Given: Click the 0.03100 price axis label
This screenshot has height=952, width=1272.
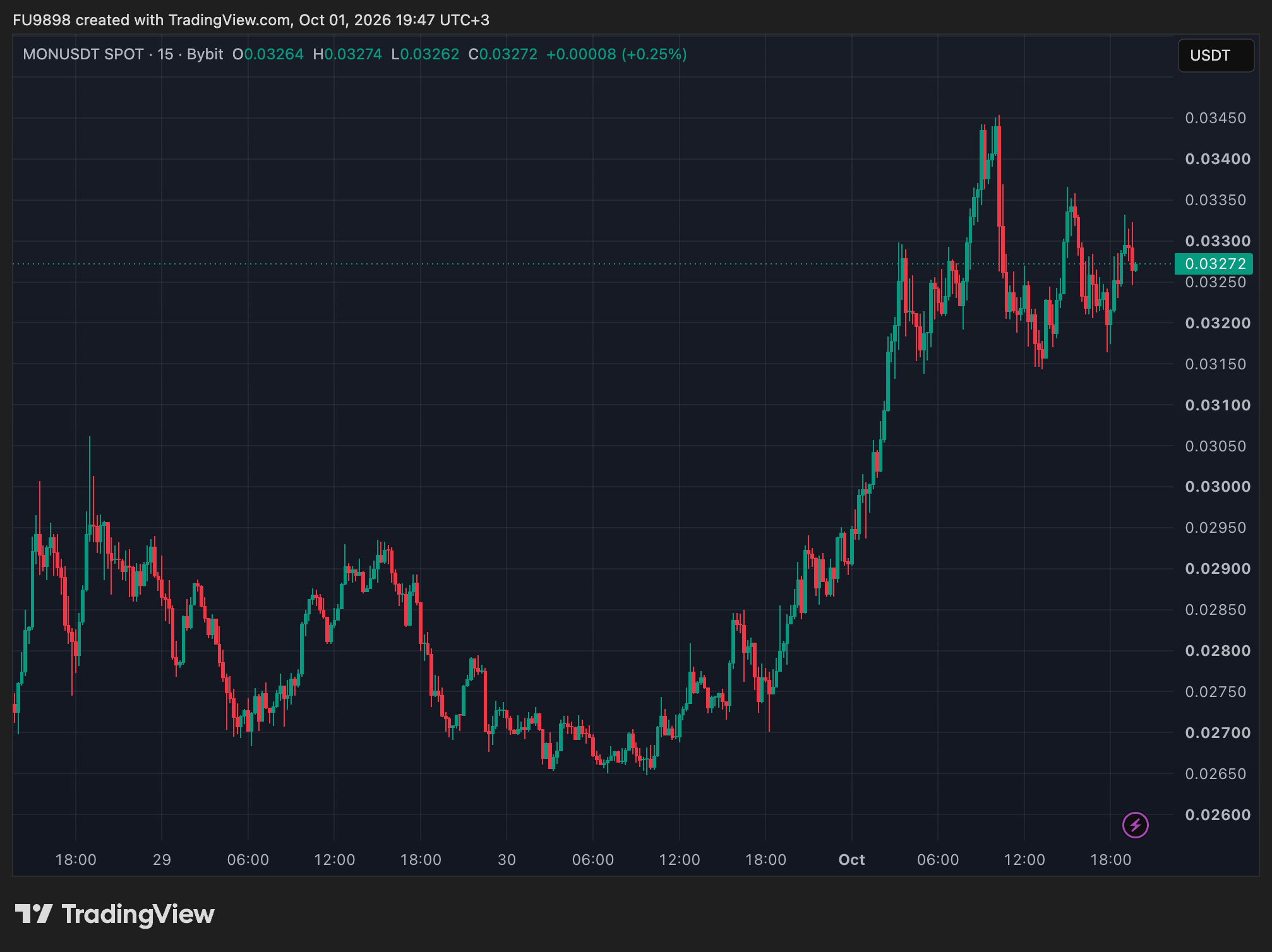Looking at the screenshot, I should [x=1218, y=405].
